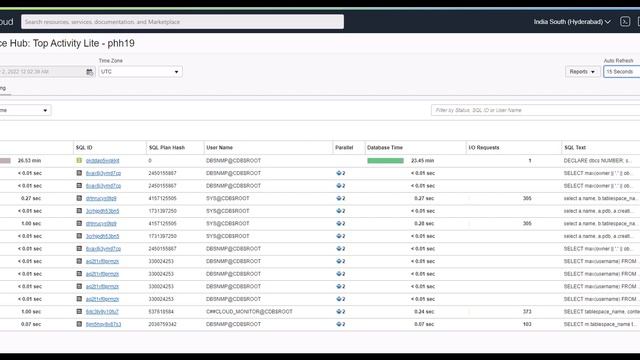Sort by SQL Plan Hash column header
Viewport: 640px width, 360px height.
[x=167, y=147]
